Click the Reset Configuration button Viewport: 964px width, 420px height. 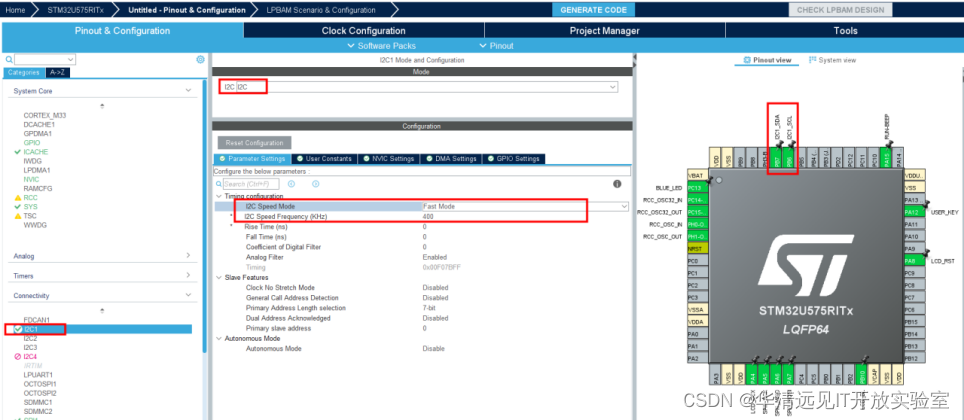point(255,143)
